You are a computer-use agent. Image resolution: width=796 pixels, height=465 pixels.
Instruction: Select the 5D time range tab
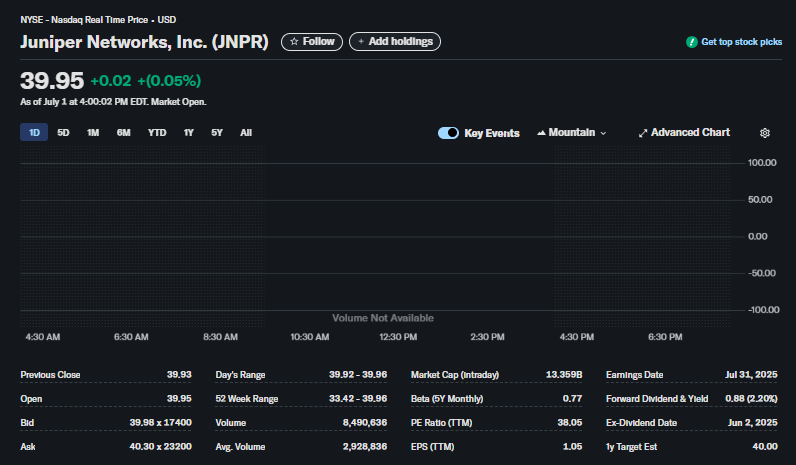pyautogui.click(x=63, y=132)
